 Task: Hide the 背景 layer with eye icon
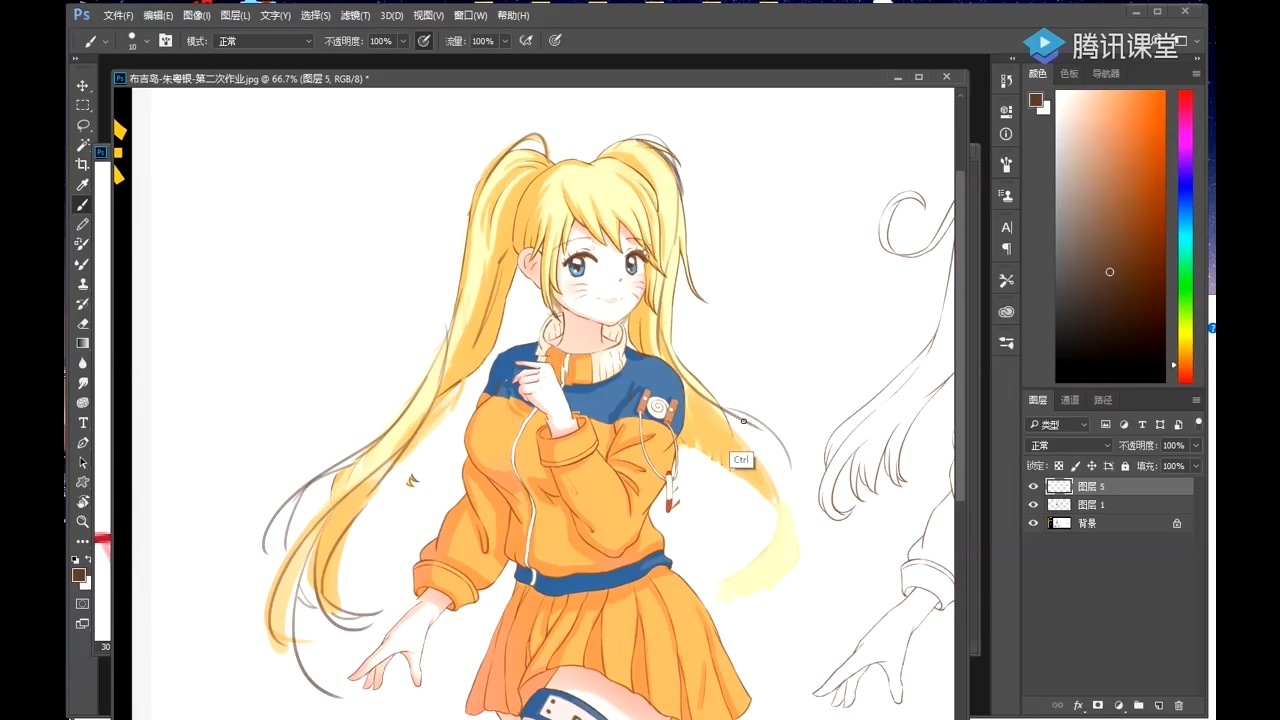click(1033, 523)
